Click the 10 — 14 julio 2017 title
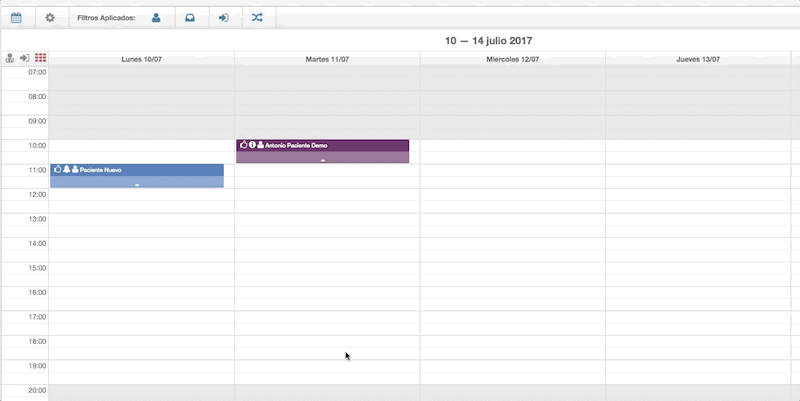The image size is (800, 401). (x=488, y=41)
